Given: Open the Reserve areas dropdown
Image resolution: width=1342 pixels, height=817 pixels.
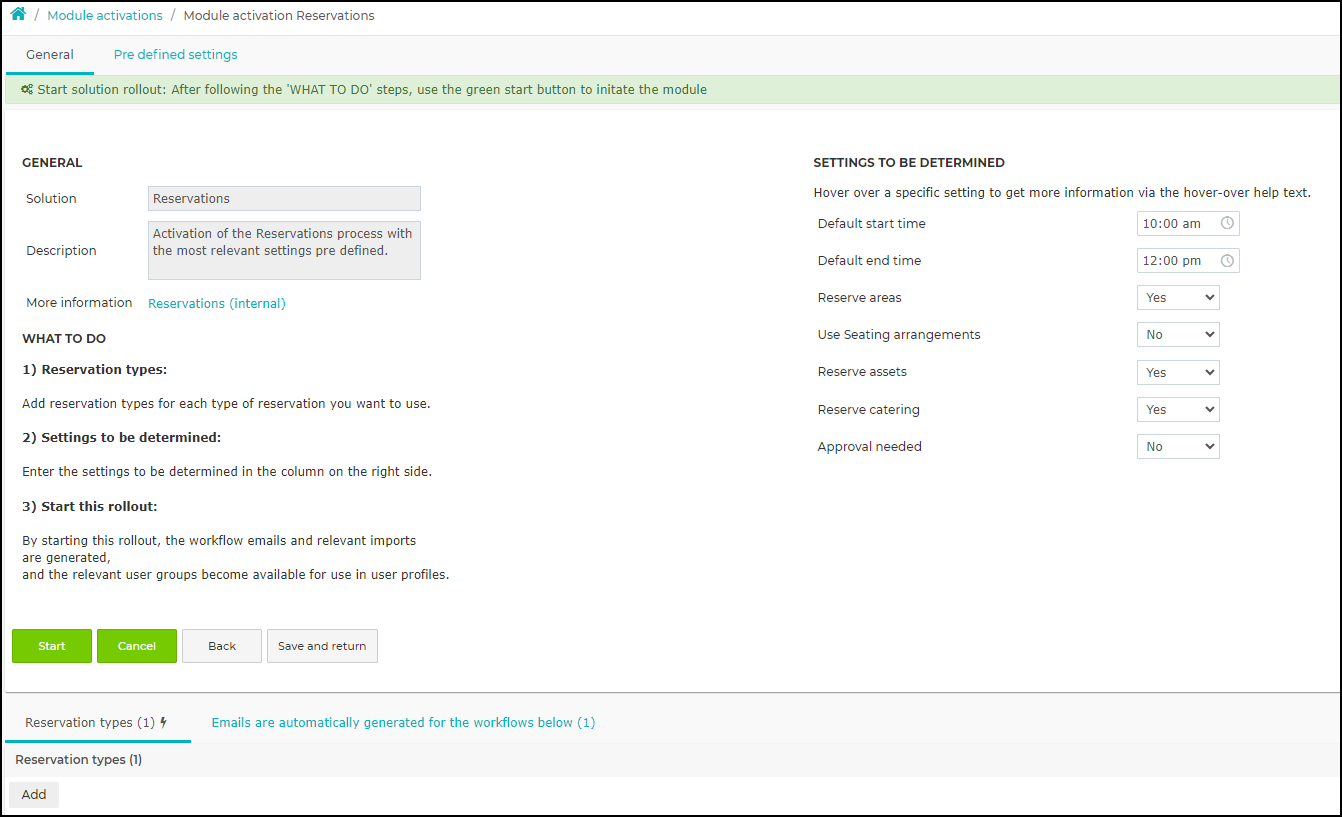Looking at the screenshot, I should click(x=1178, y=298).
